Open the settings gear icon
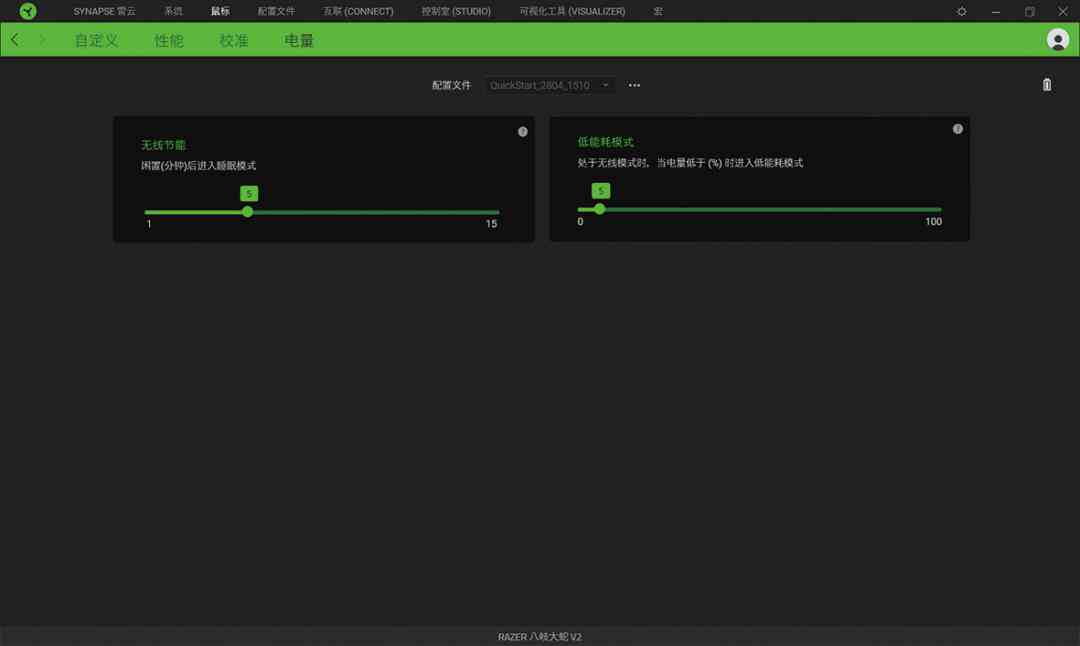 [962, 12]
